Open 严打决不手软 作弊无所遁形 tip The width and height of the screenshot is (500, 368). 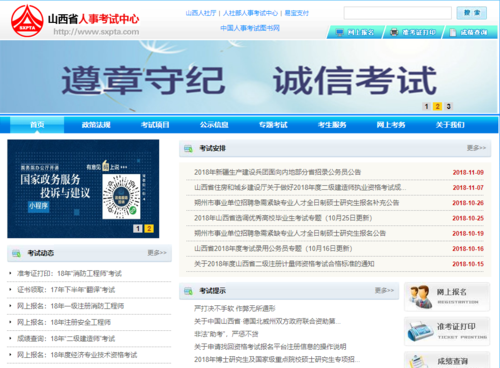coord(235,309)
